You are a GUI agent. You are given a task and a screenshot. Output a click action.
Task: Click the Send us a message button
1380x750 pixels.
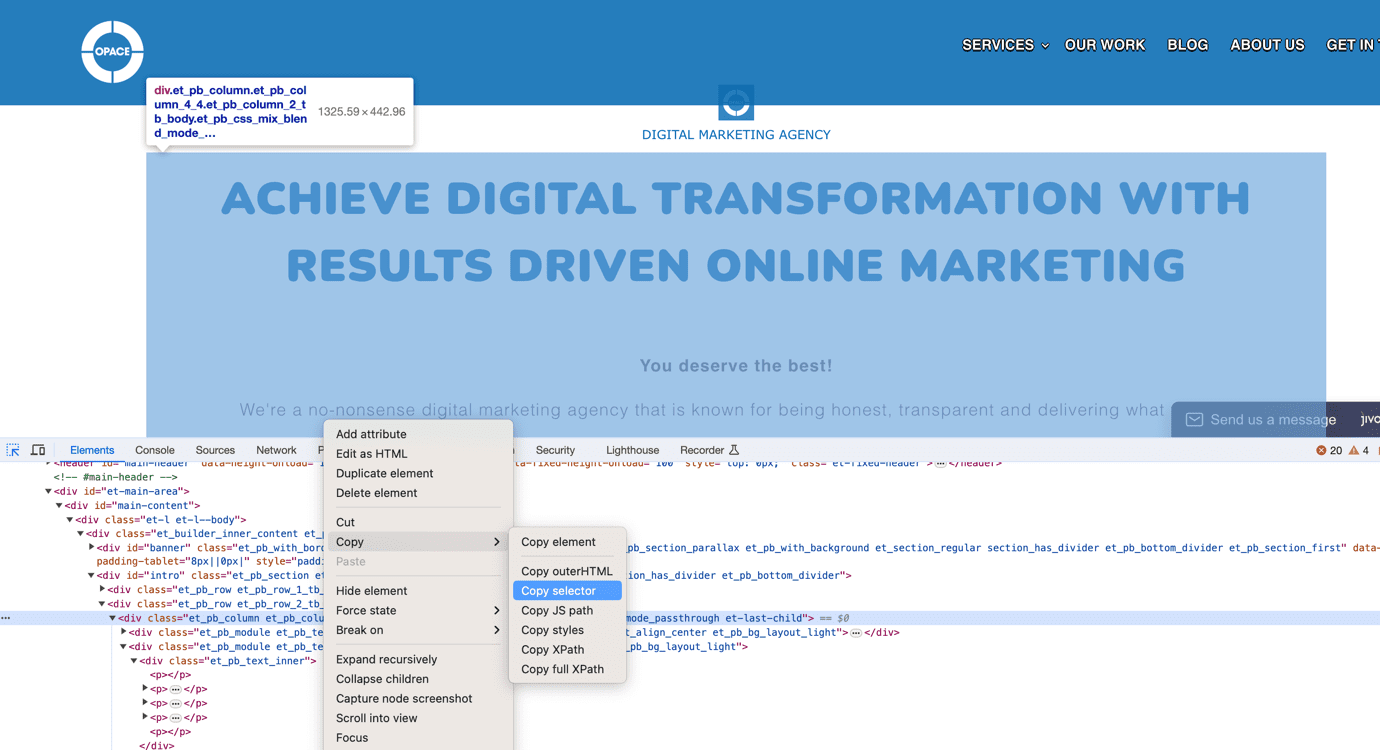[1272, 420]
